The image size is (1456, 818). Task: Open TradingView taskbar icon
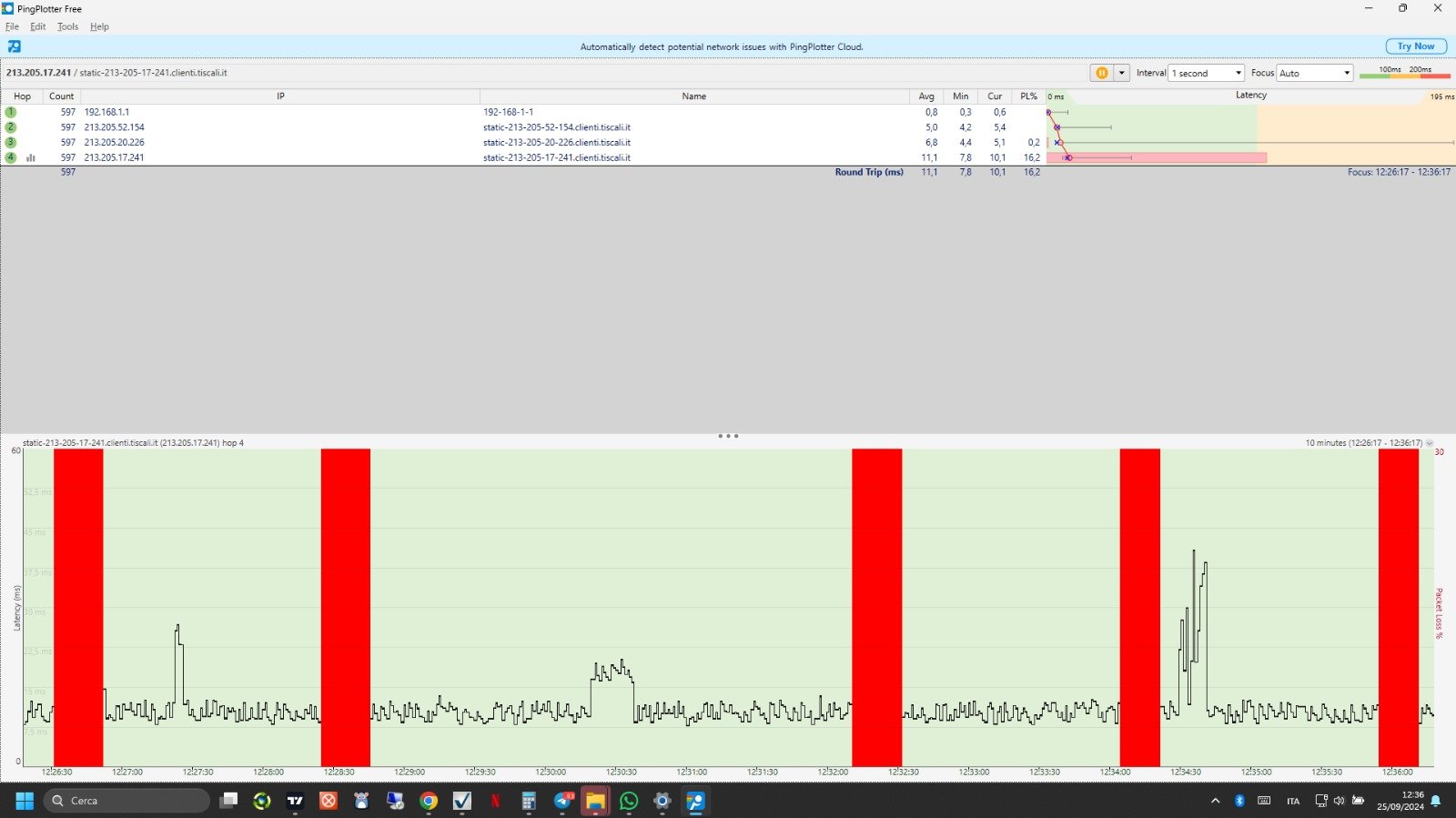tap(295, 801)
